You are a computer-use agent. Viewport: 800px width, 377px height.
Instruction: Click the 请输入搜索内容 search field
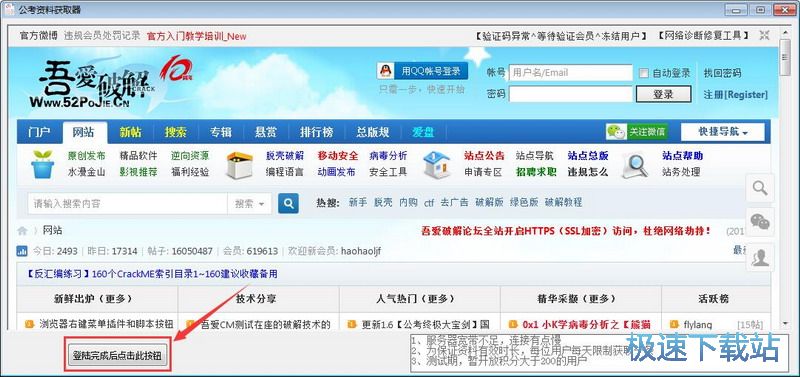tap(128, 204)
